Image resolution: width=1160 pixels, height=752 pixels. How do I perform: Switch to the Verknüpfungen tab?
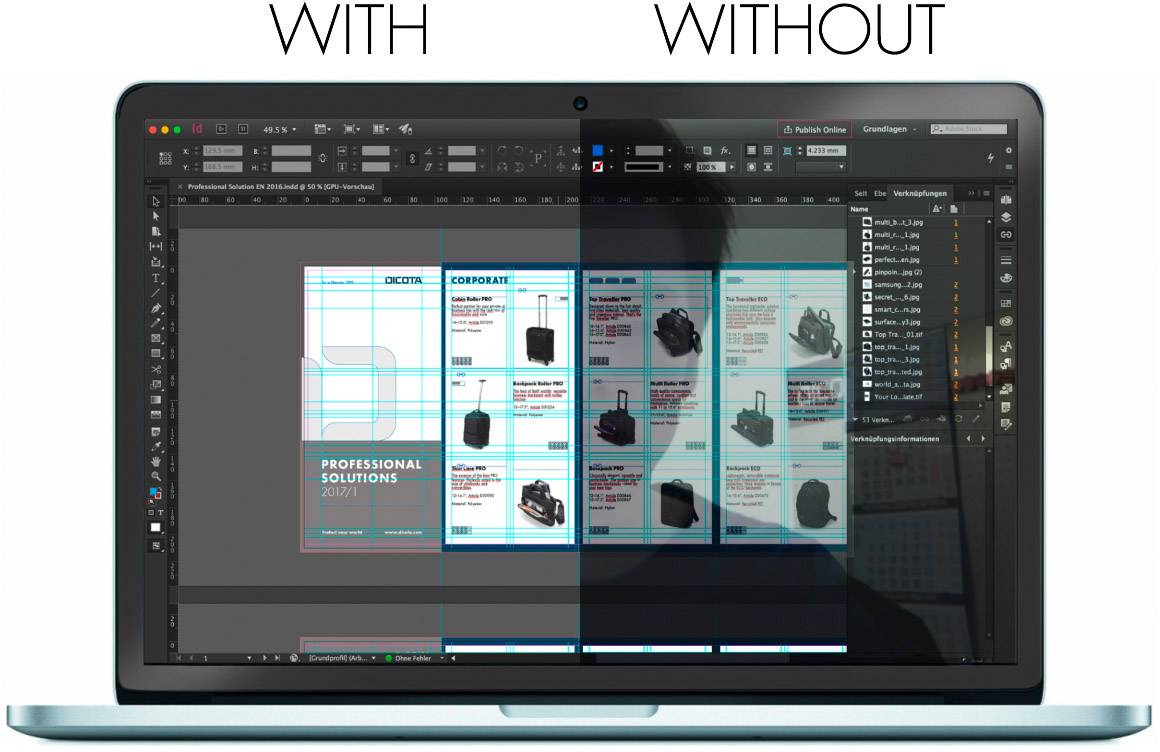click(x=919, y=193)
